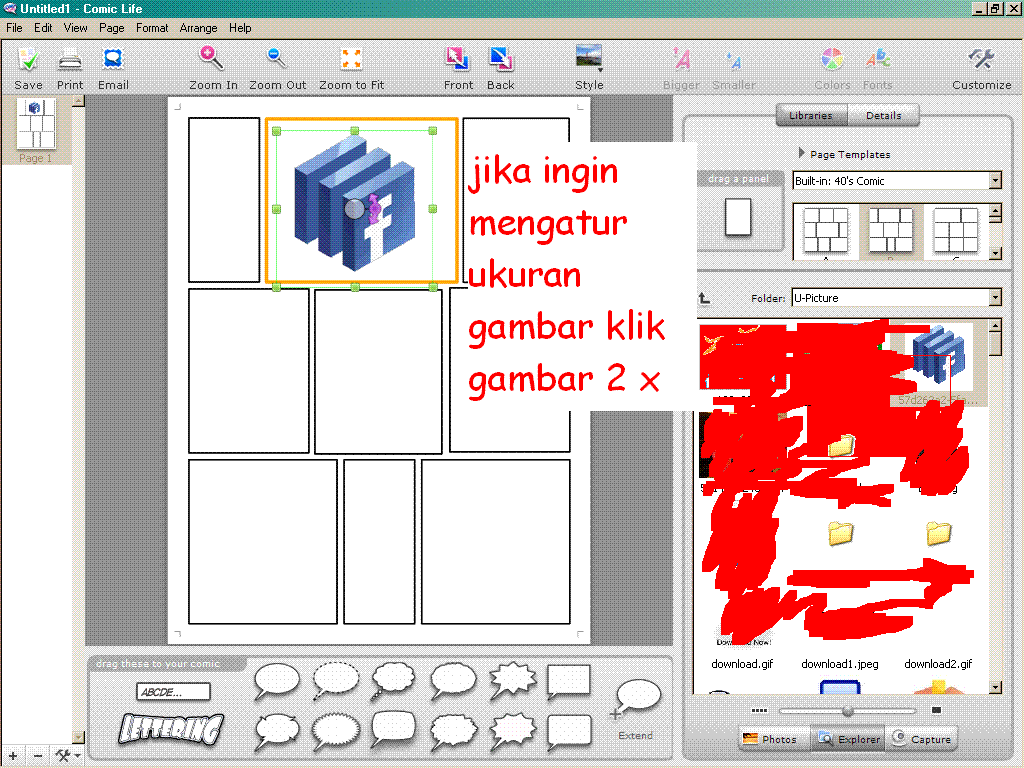Viewport: 1024px width, 768px height.
Task: Click the Zoom In magnifier
Action: pyautogui.click(x=212, y=59)
